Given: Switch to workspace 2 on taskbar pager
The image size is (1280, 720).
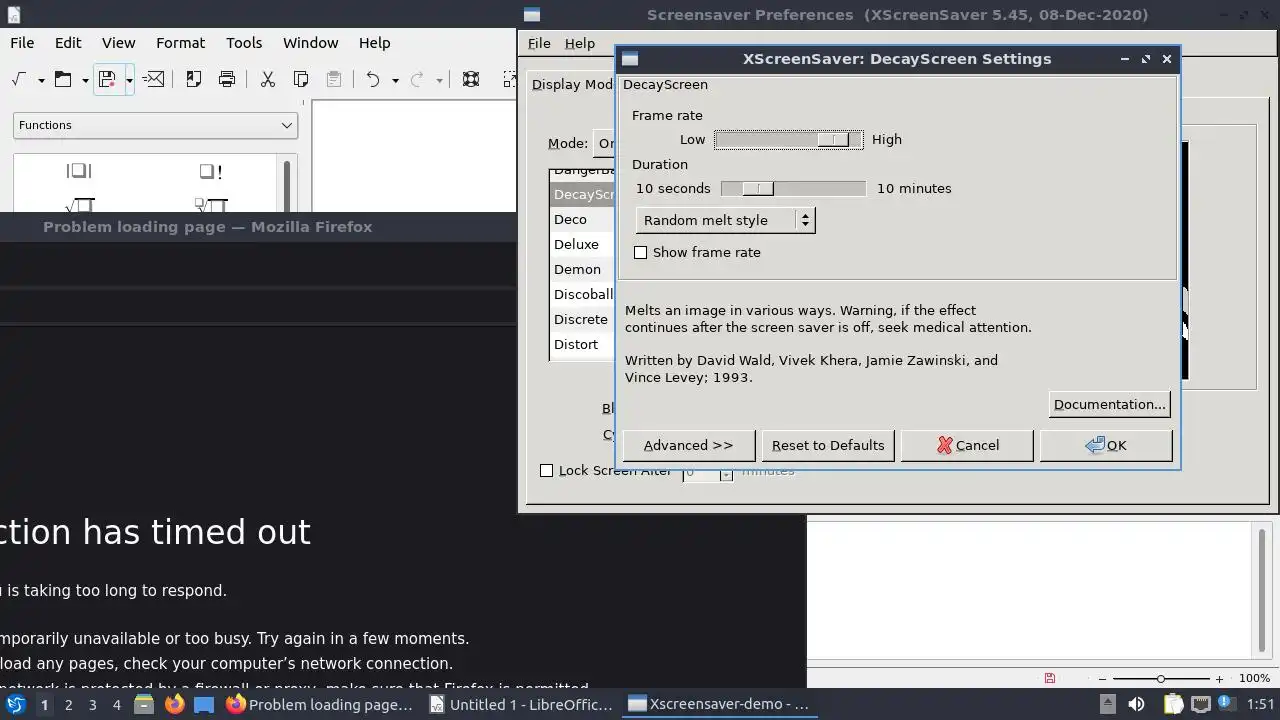Looking at the screenshot, I should point(68,704).
